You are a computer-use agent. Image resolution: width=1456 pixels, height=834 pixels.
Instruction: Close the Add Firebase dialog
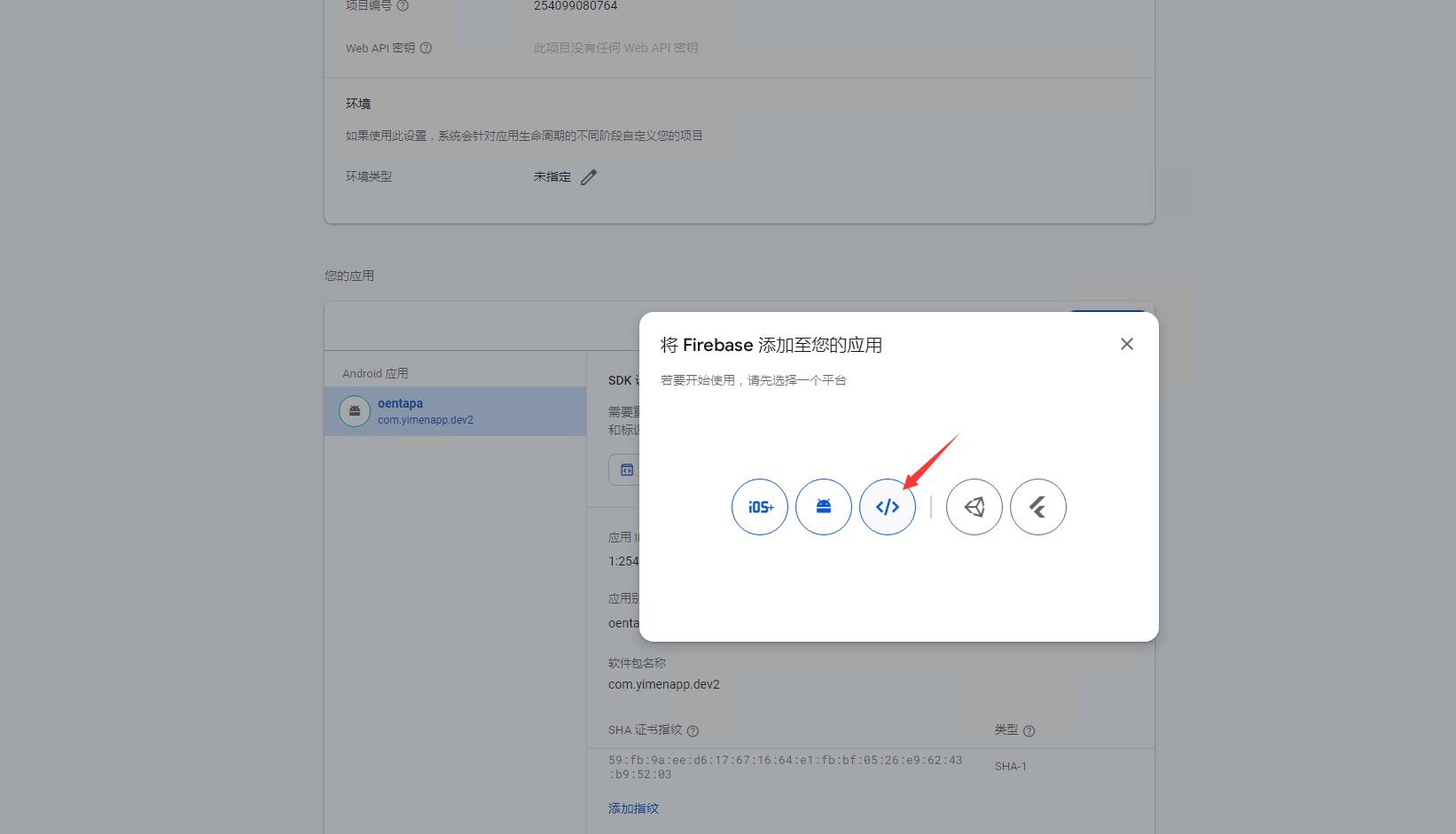(1127, 344)
